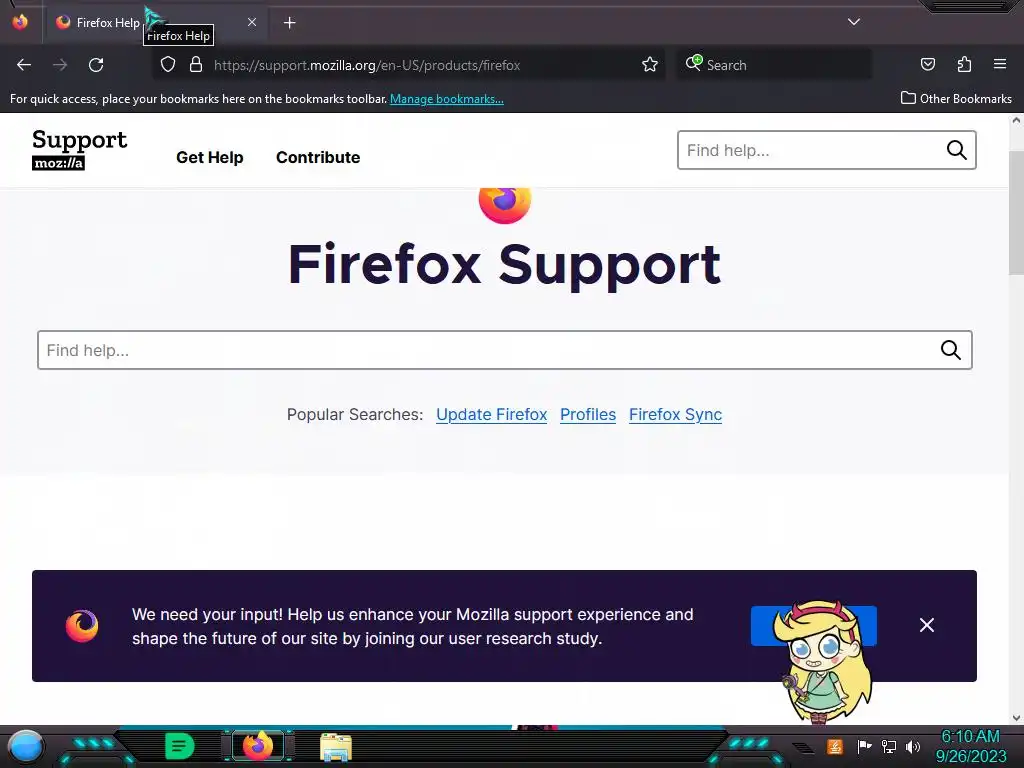The height and width of the screenshot is (768, 1024).
Task: Click the page vertical scrollbar thumb
Action: 1016,212
